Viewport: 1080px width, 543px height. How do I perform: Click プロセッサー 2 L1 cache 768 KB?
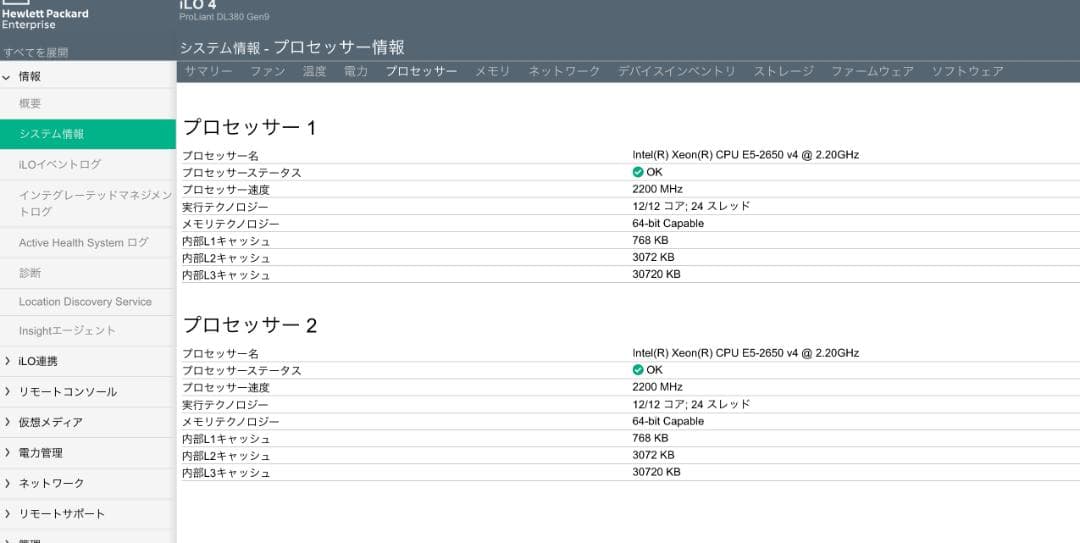tap(650, 438)
